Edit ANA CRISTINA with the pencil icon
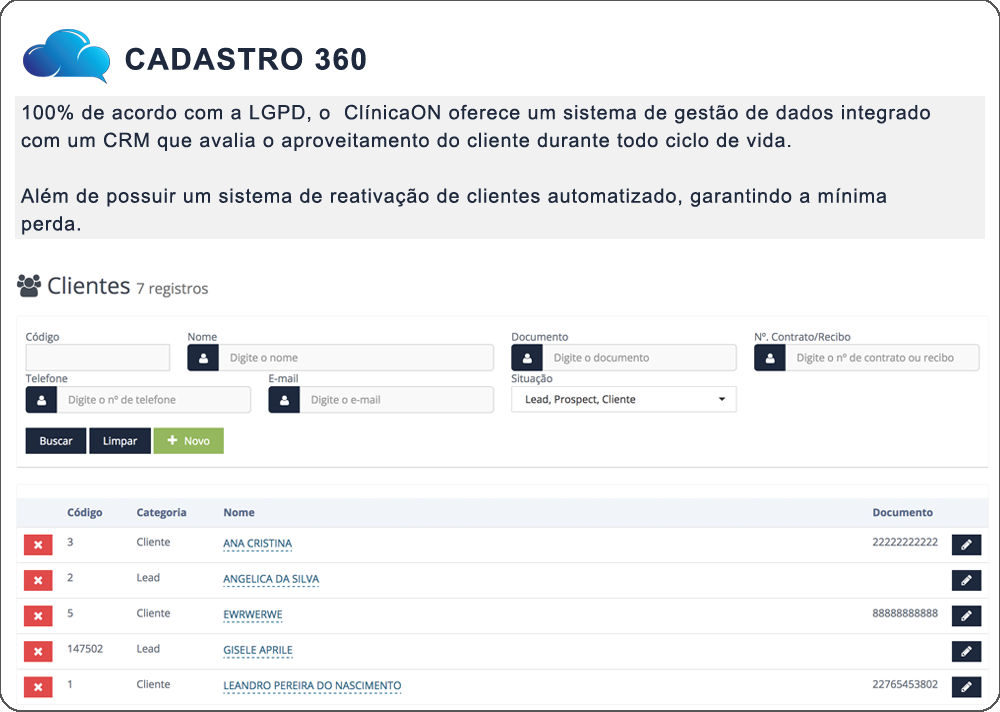Viewport: 1000px width, 712px height. (966, 545)
